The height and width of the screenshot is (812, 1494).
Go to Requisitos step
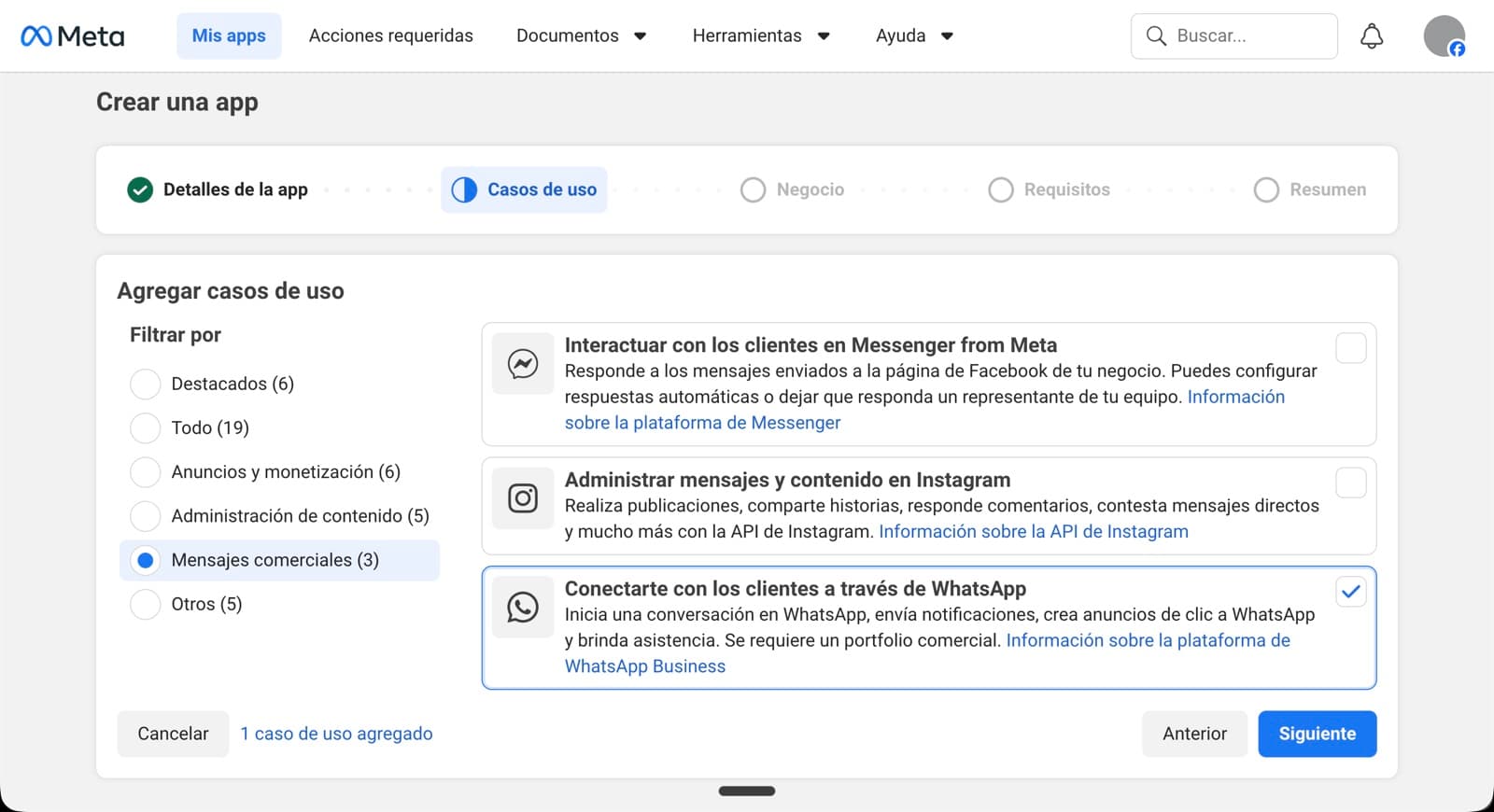point(1049,189)
